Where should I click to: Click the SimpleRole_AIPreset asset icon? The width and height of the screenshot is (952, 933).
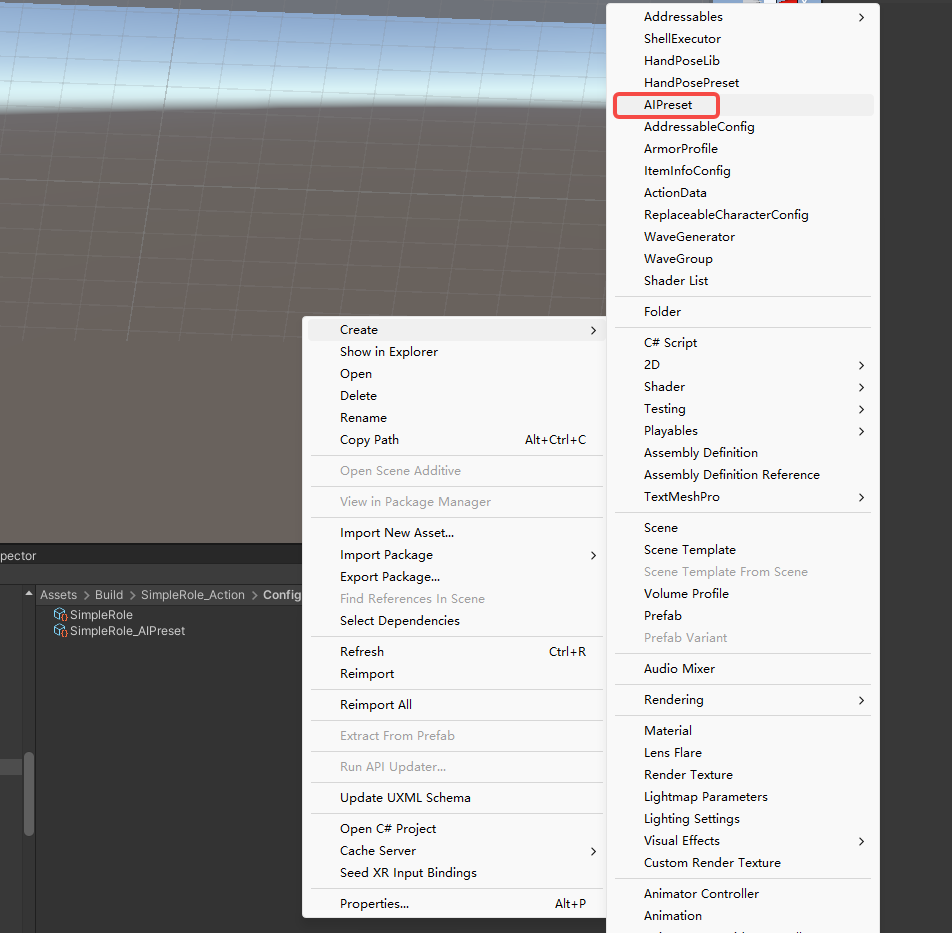click(x=60, y=631)
